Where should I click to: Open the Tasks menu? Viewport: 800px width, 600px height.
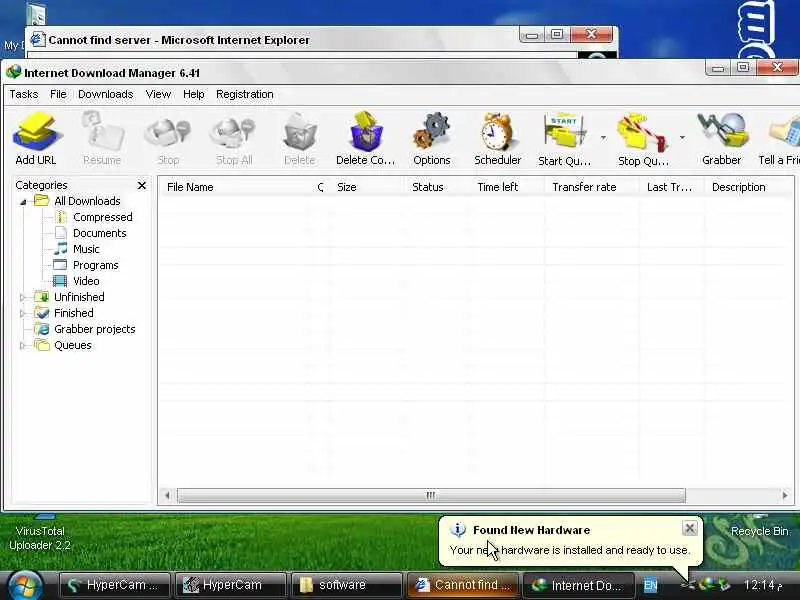pos(23,94)
